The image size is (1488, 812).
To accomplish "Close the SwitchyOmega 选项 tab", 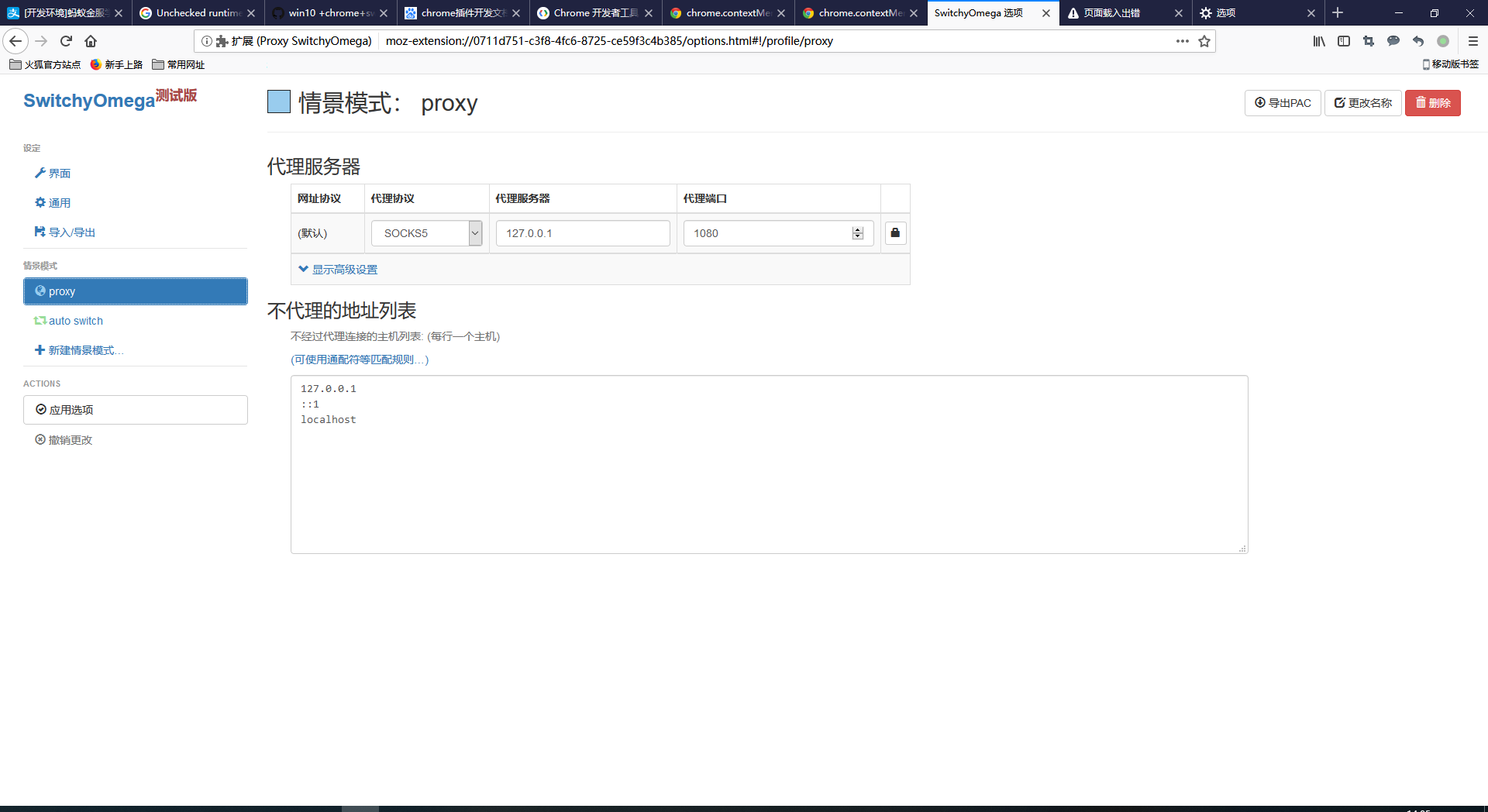I will pos(1046,13).
